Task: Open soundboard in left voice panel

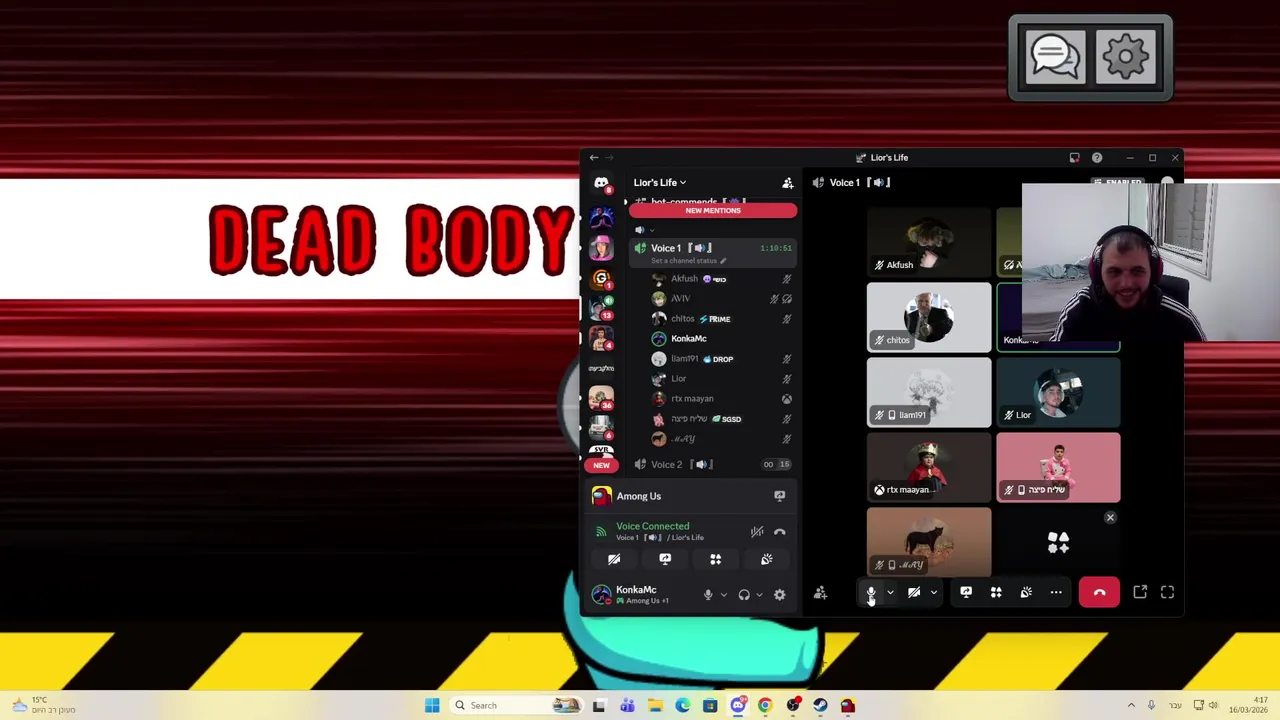Action: click(766, 559)
